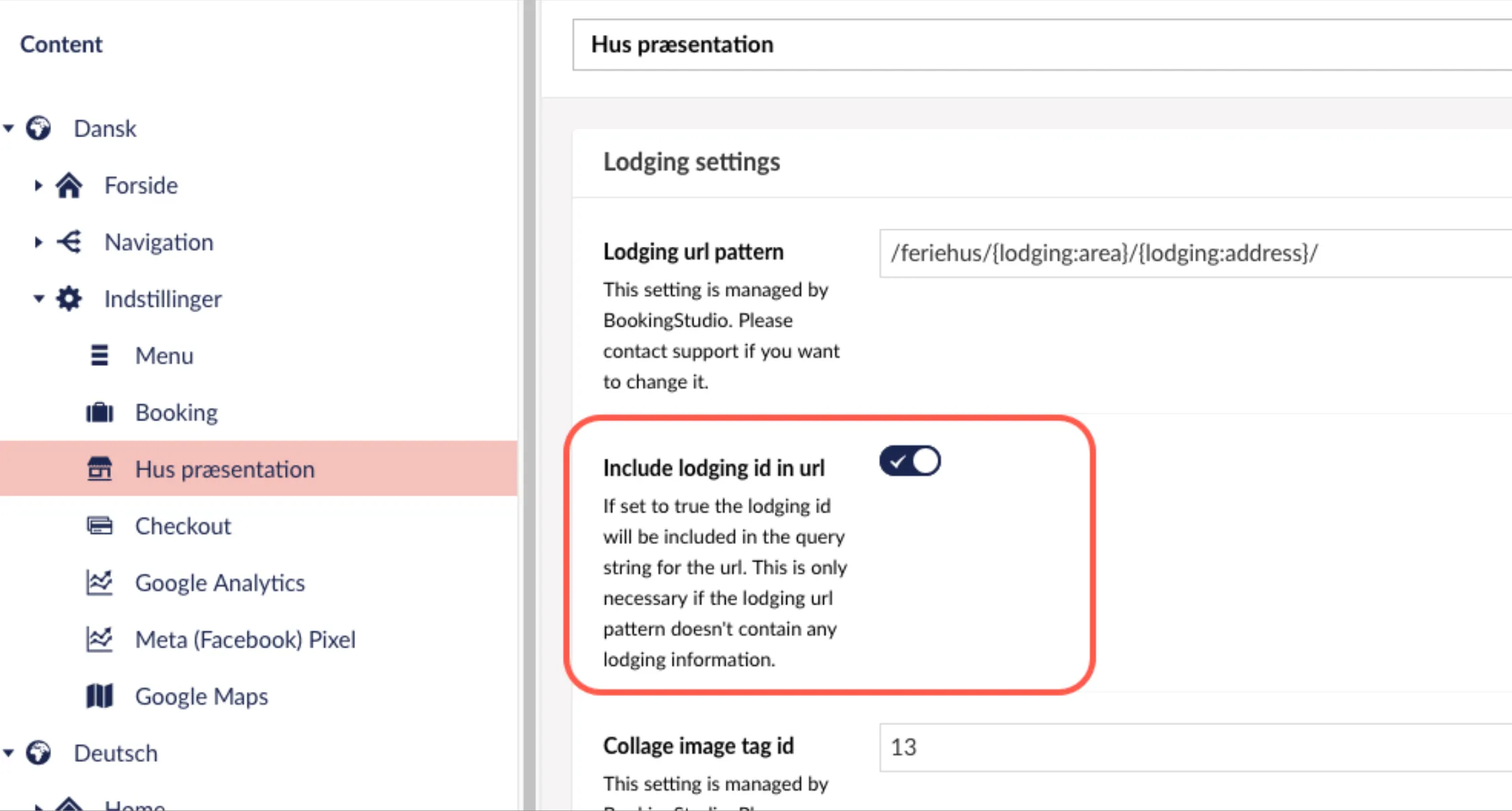Click the chart icon beside Meta (Facebook) Pixel

100,639
